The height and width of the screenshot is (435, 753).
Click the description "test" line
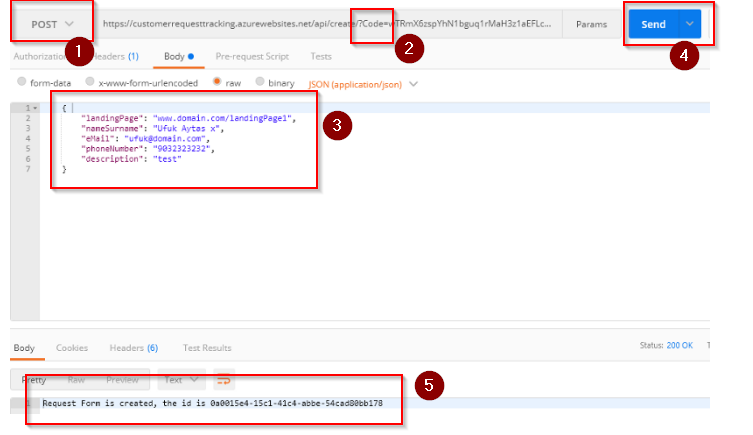coord(131,159)
